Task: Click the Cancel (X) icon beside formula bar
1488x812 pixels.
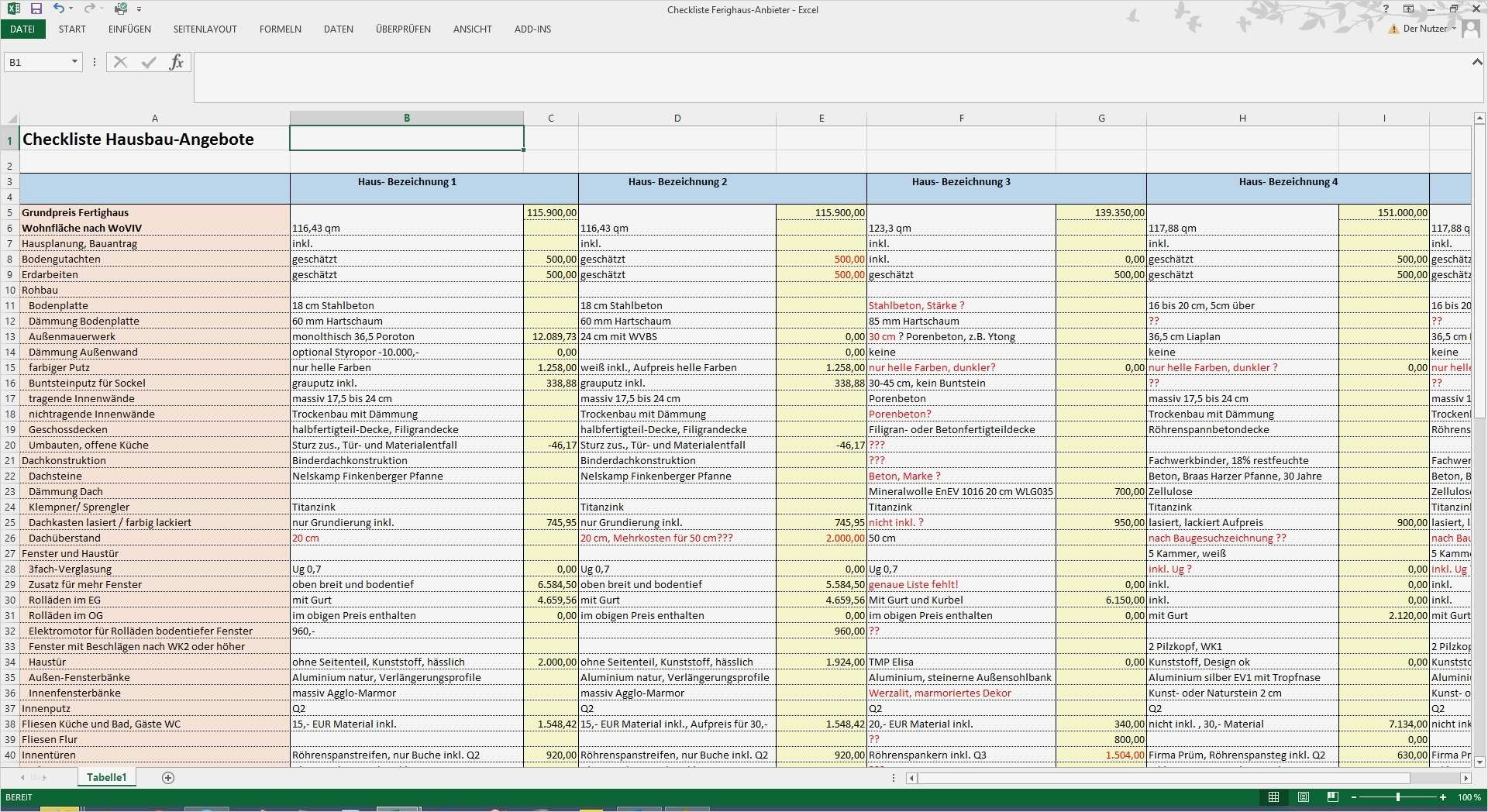Action: tap(119, 62)
